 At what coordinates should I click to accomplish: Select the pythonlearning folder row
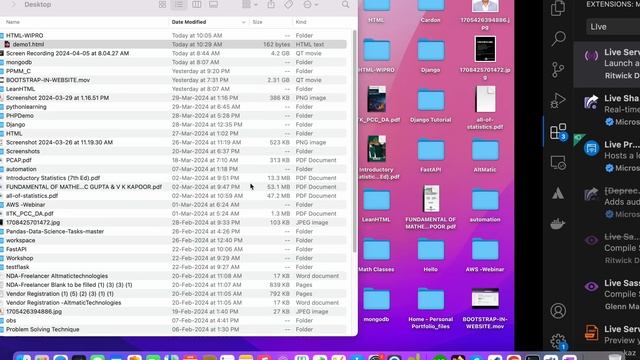[x=173, y=107]
